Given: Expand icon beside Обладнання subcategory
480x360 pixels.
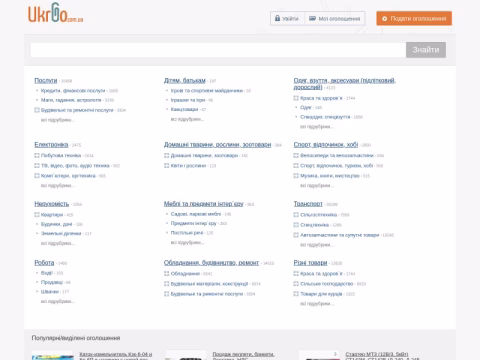Looking at the screenshot, I should tap(166, 273).
